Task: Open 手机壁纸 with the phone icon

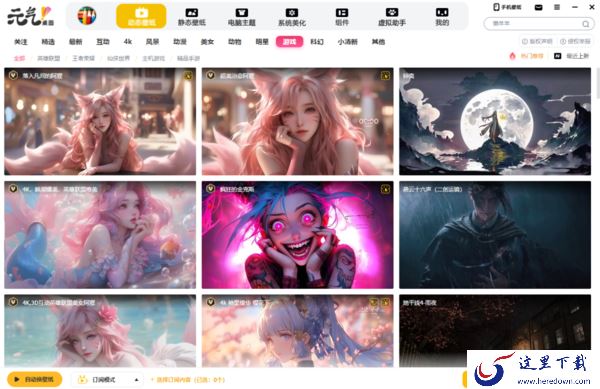Action: [507, 7]
